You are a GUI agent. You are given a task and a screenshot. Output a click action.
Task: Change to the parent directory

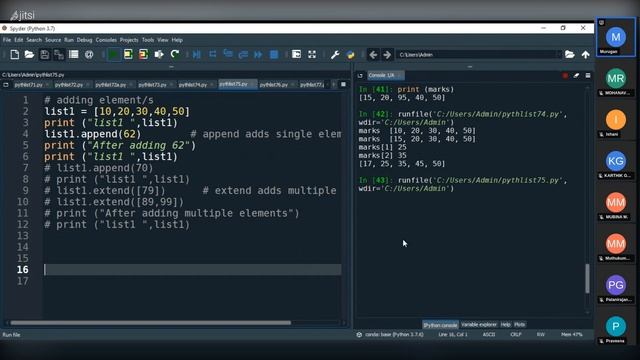(x=585, y=54)
